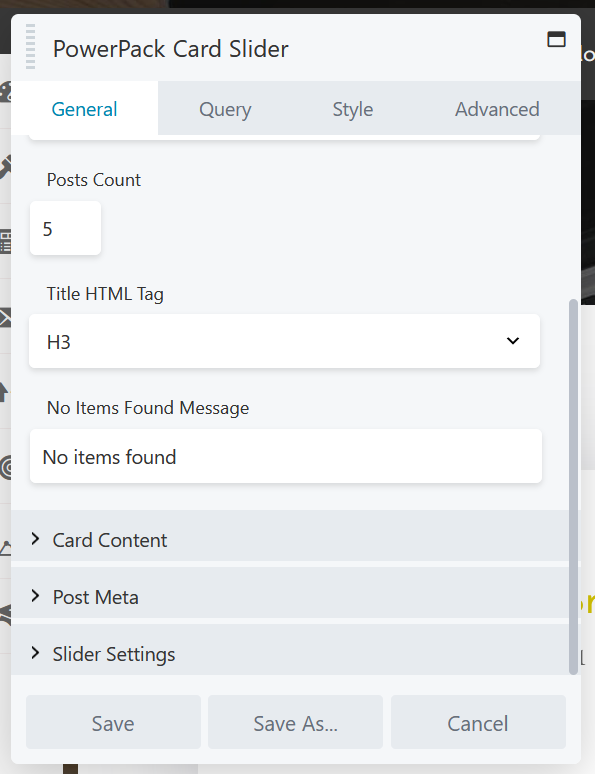This screenshot has width=595, height=774.
Task: Click the No Items Found Message label
Action: pyautogui.click(x=148, y=408)
